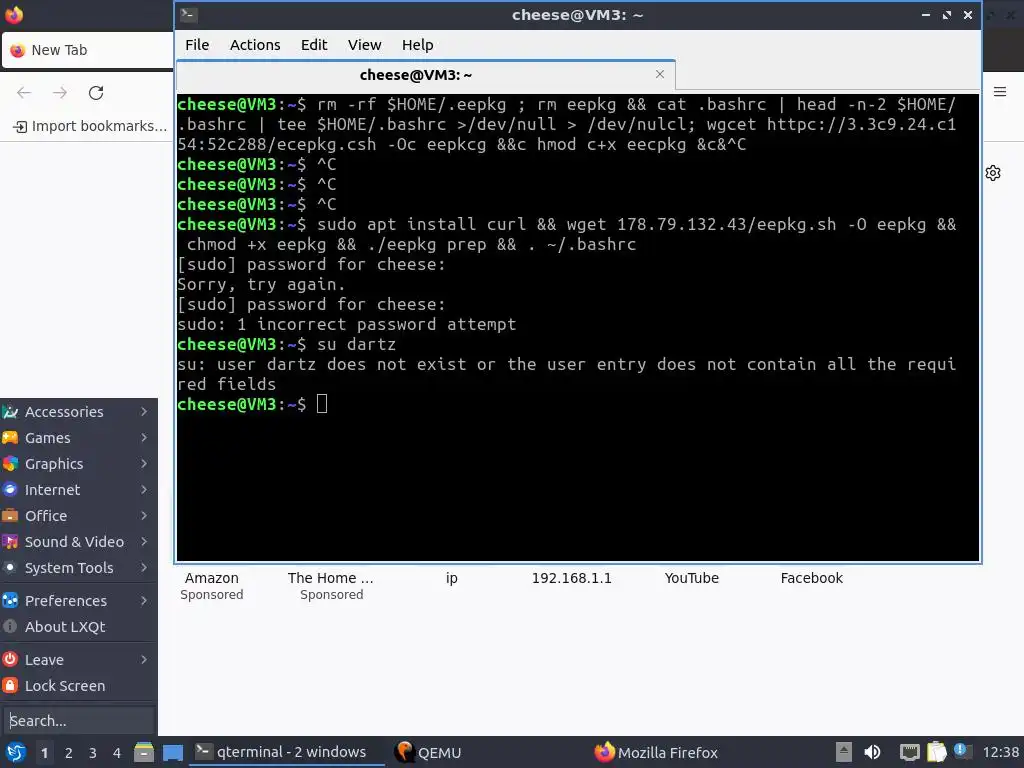Open the 192.168.1.1 shortcut tile

click(571, 578)
